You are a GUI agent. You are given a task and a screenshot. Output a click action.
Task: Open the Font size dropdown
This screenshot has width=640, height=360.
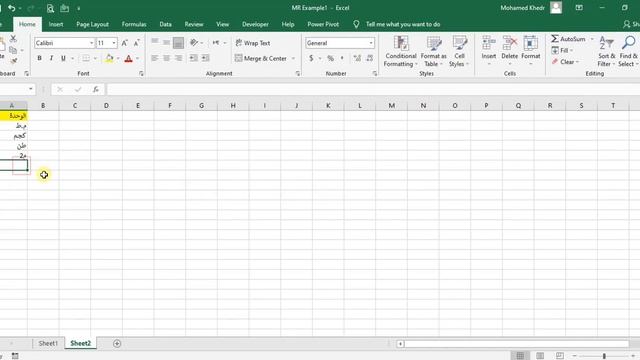(x=114, y=43)
